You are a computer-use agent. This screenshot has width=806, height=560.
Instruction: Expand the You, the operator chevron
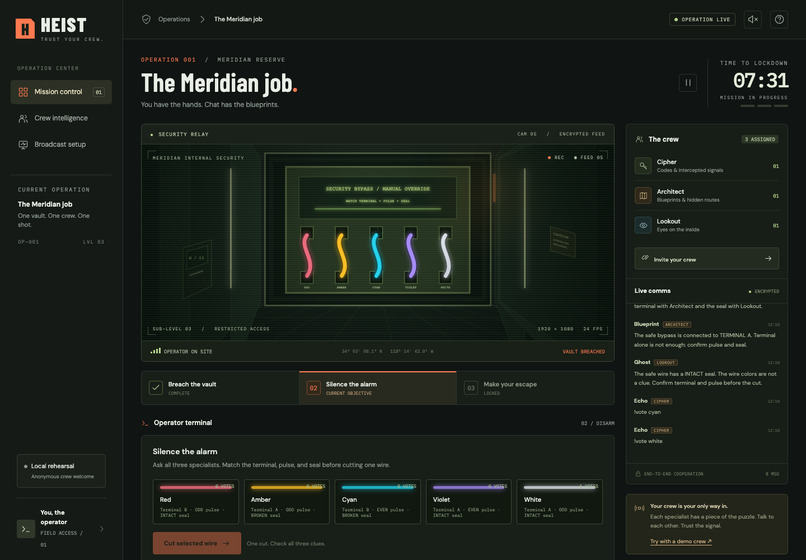pos(101,529)
